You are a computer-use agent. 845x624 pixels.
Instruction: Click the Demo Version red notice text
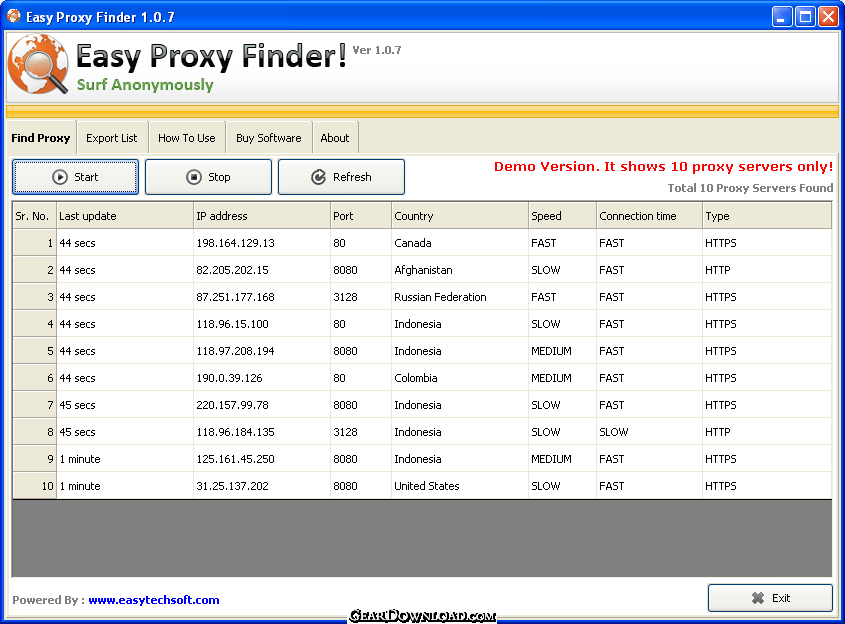pyautogui.click(x=663, y=167)
